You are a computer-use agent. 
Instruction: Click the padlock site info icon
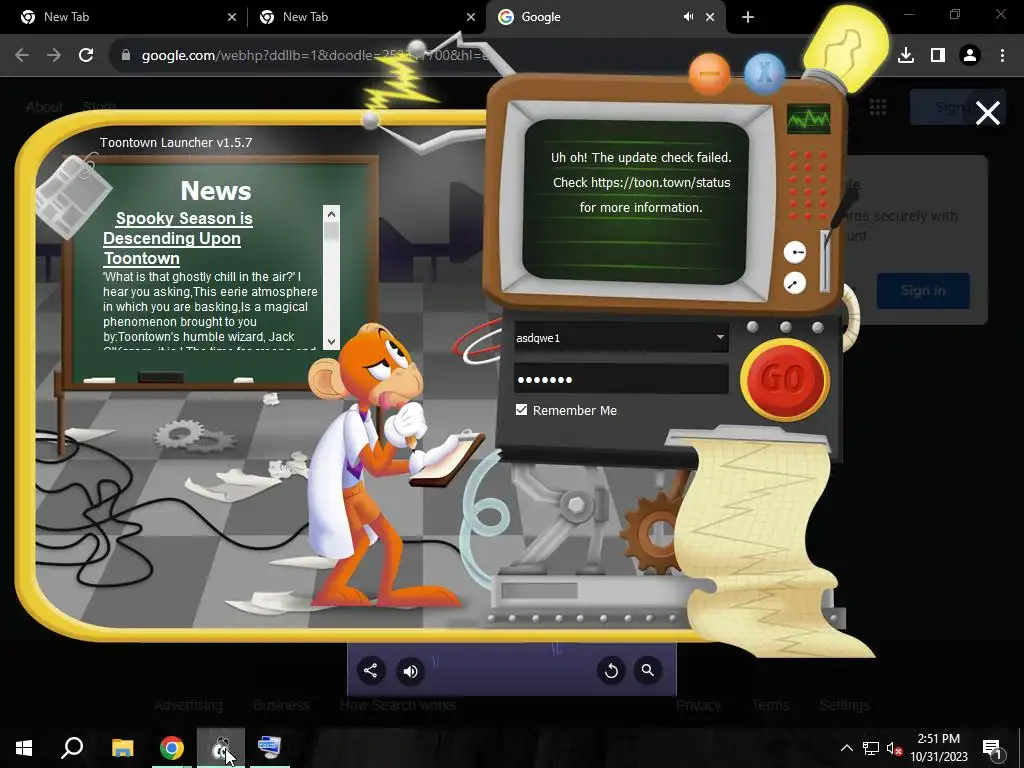pos(126,55)
